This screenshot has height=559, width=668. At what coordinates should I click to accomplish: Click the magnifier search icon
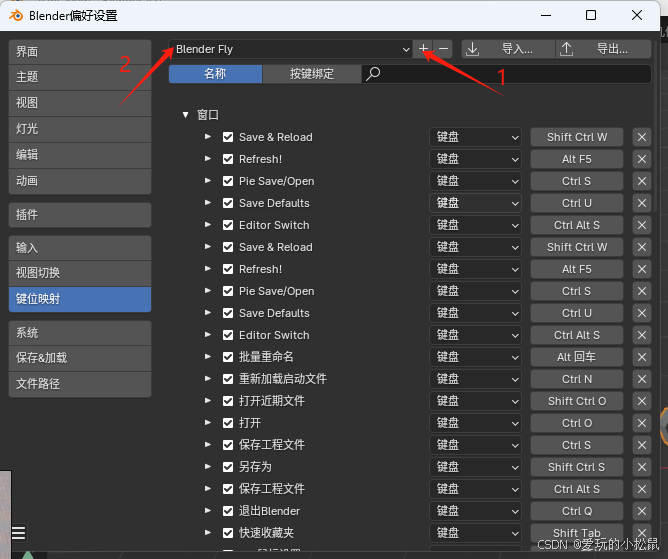(373, 74)
